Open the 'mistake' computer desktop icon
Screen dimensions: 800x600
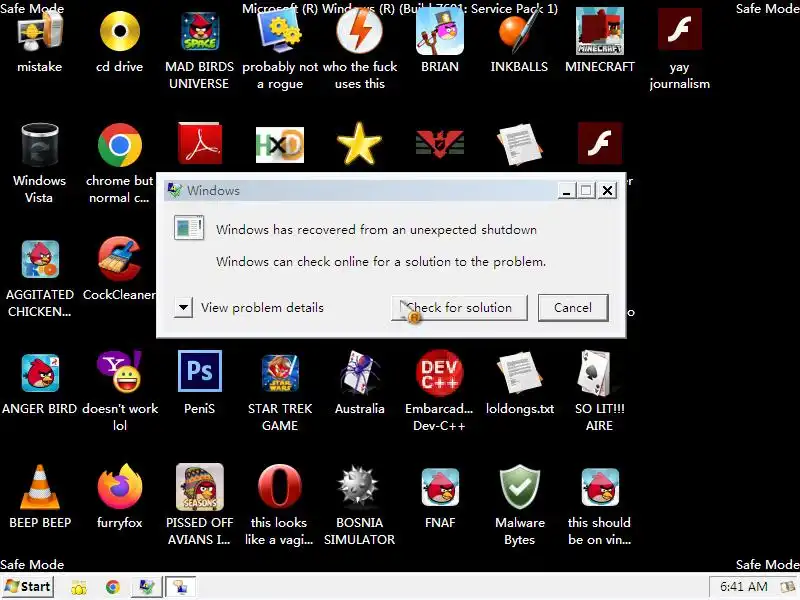point(40,32)
